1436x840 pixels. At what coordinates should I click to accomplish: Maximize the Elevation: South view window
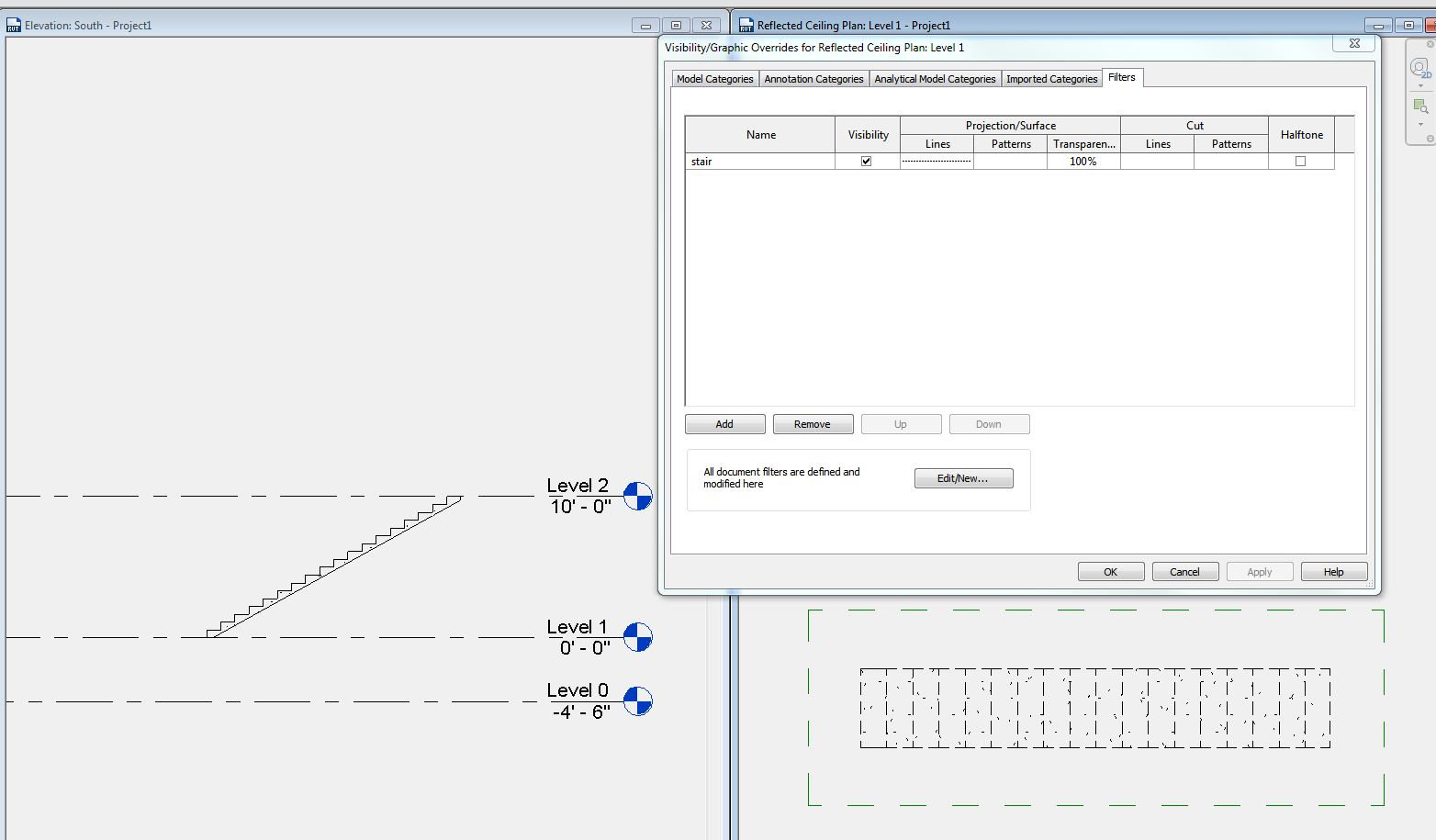[676, 26]
